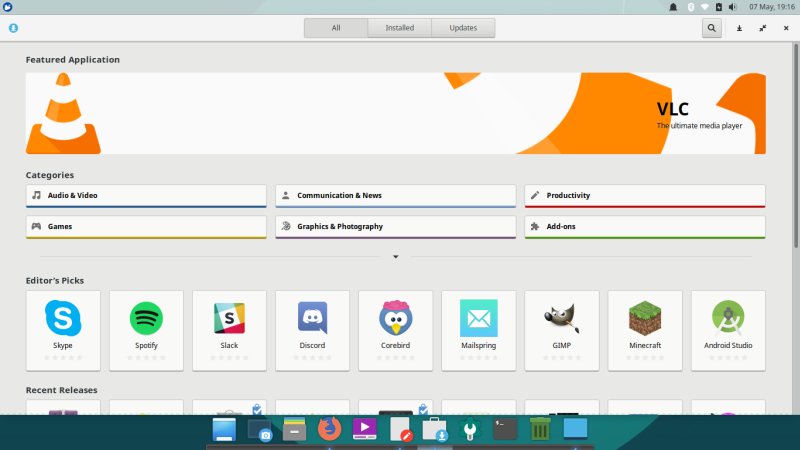Open the Minecraft app tile
The width and height of the screenshot is (800, 450).
[645, 331]
